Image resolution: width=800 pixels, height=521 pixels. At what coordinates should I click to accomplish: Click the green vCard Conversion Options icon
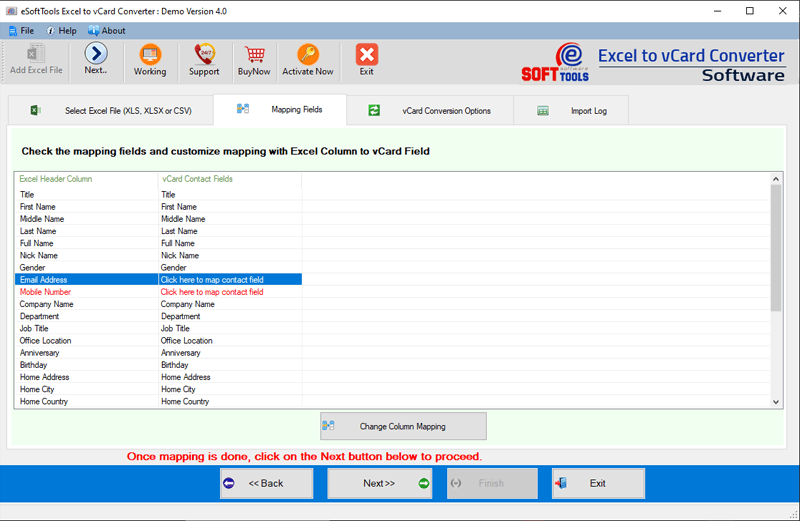point(374,110)
